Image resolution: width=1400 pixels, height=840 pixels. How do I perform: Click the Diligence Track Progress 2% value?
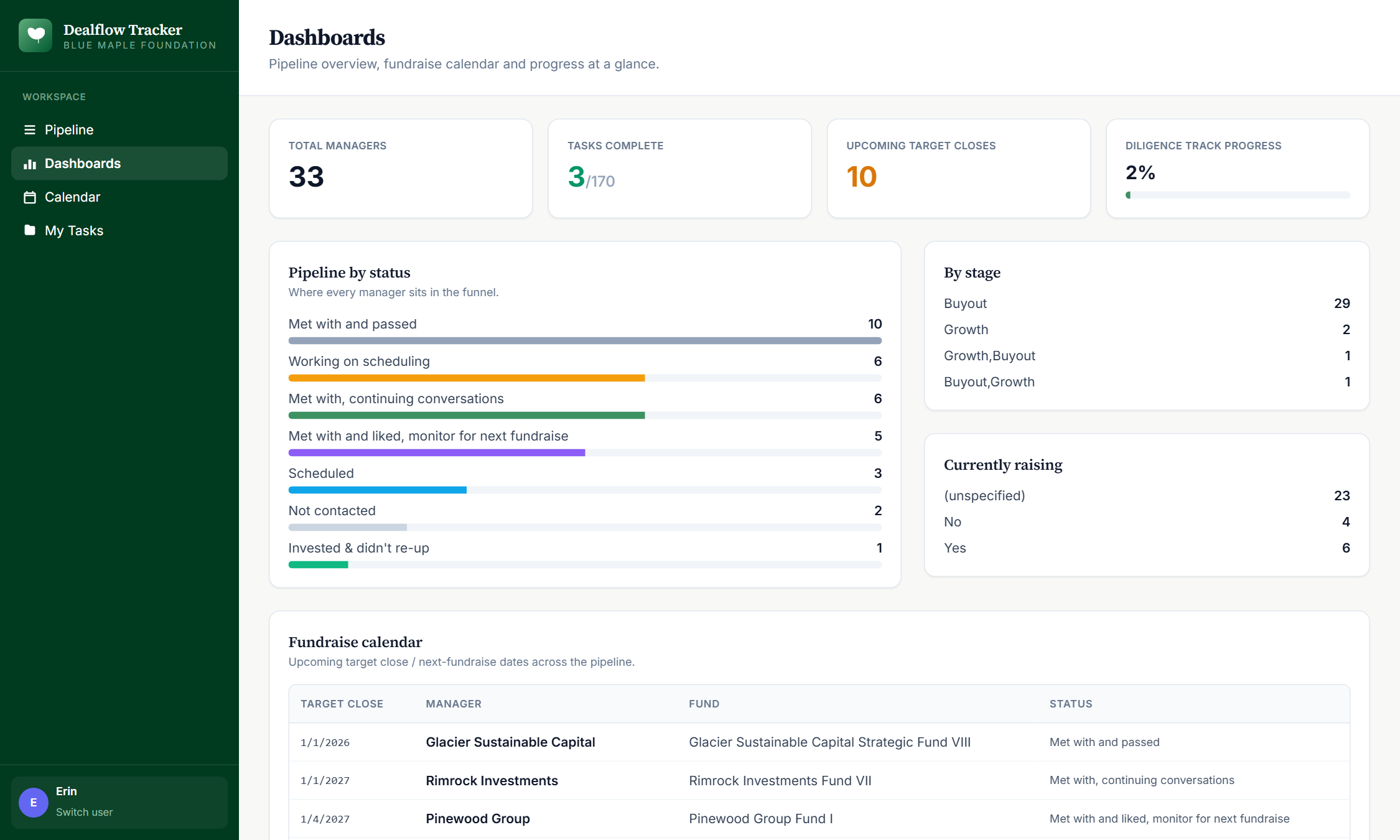[1140, 172]
